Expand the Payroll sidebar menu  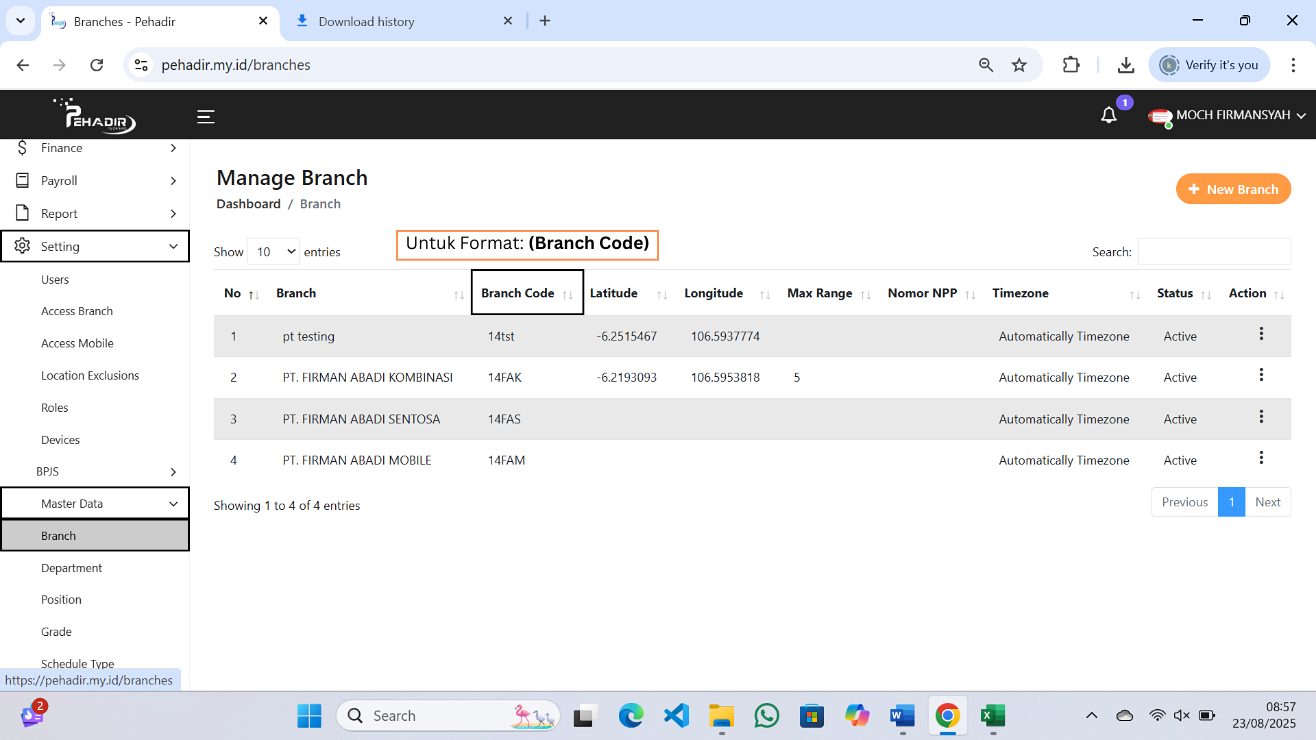[95, 181]
